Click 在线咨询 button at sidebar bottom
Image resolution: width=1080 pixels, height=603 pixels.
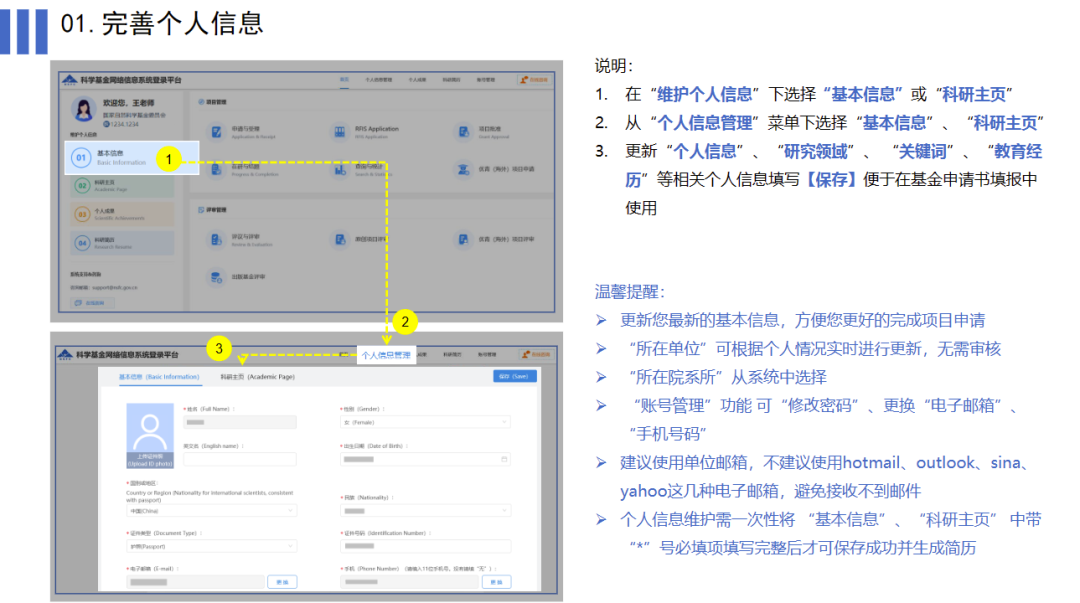[x=92, y=303]
